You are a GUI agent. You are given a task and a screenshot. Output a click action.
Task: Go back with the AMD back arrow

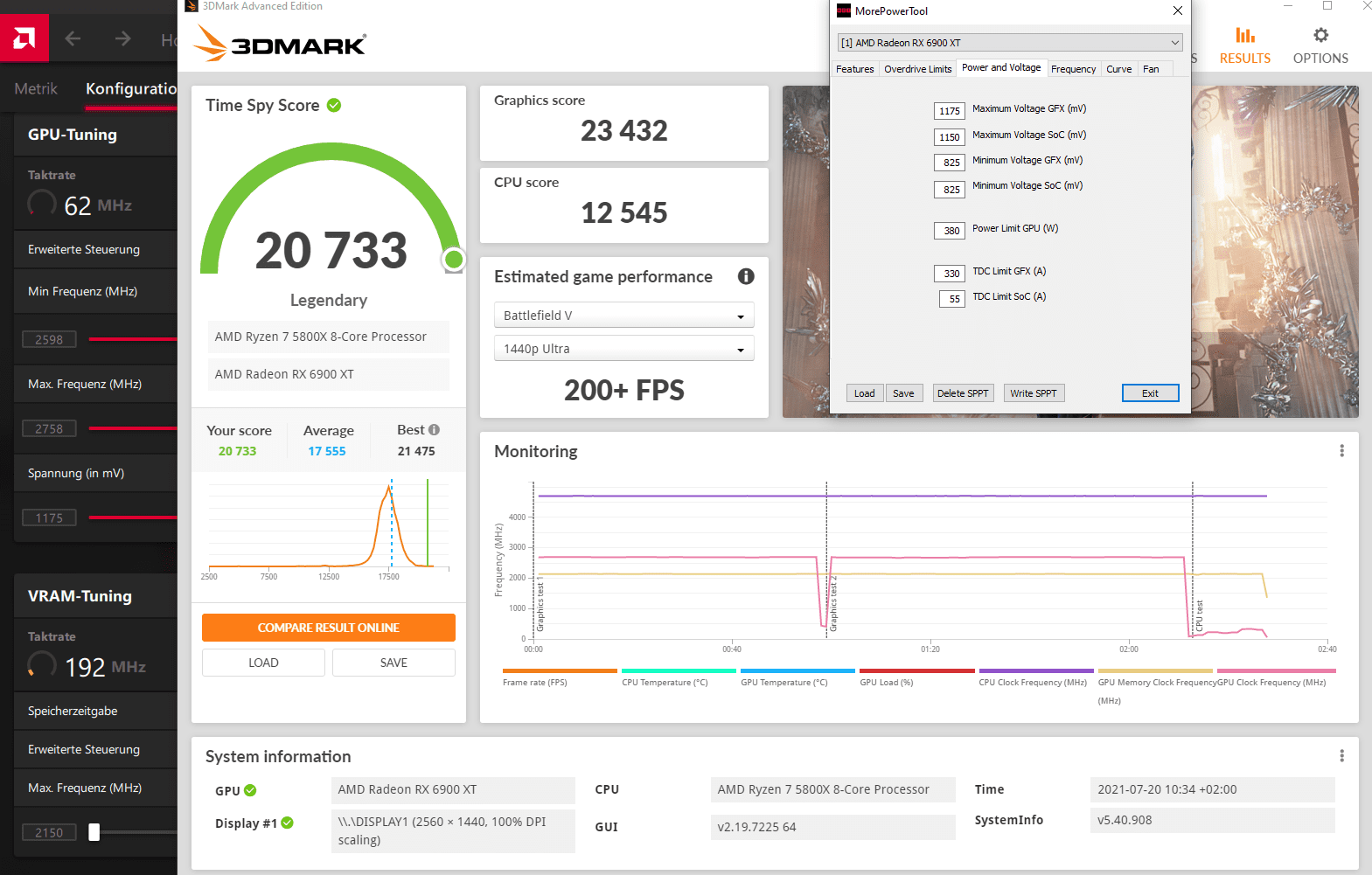73,38
